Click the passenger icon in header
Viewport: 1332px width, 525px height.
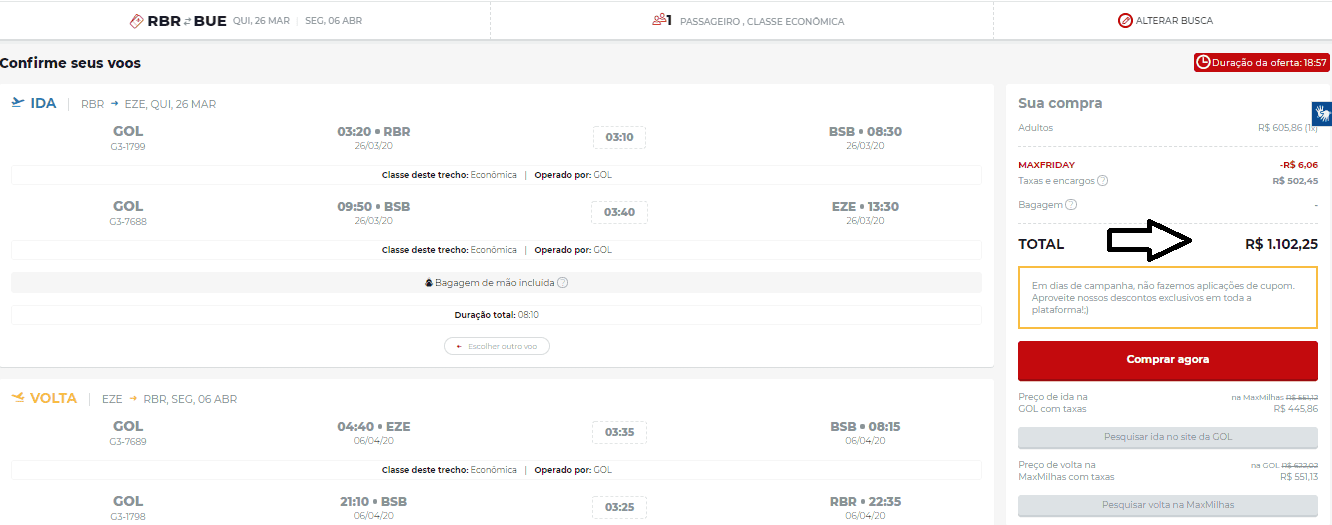[658, 20]
